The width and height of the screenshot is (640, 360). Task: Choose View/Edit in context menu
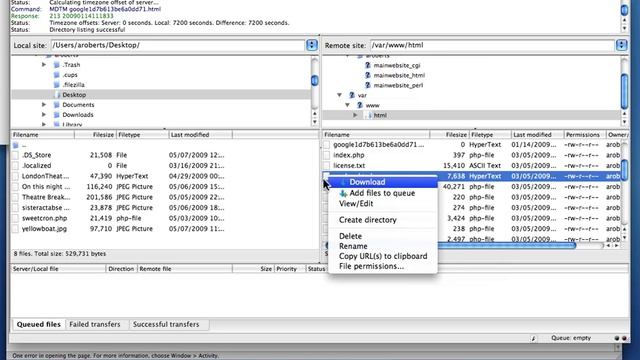coord(356,204)
